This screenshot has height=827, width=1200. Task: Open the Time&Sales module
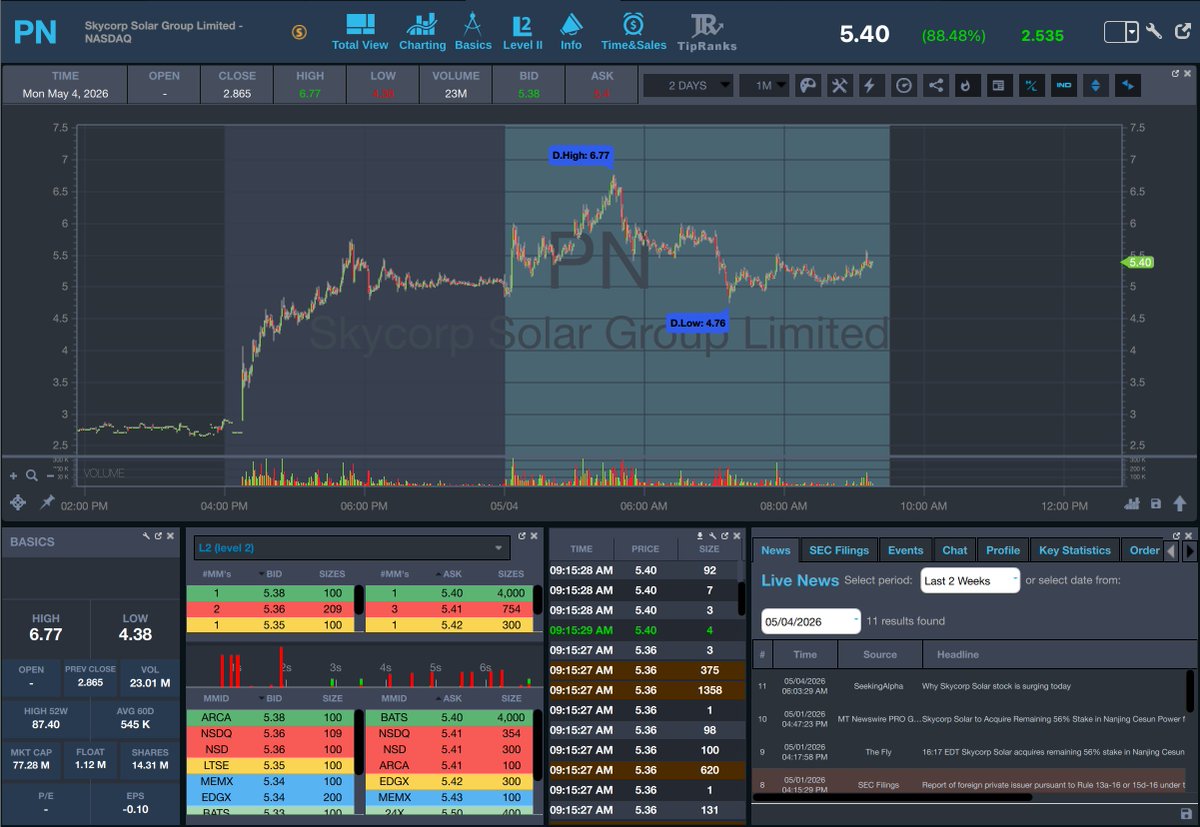point(634,31)
